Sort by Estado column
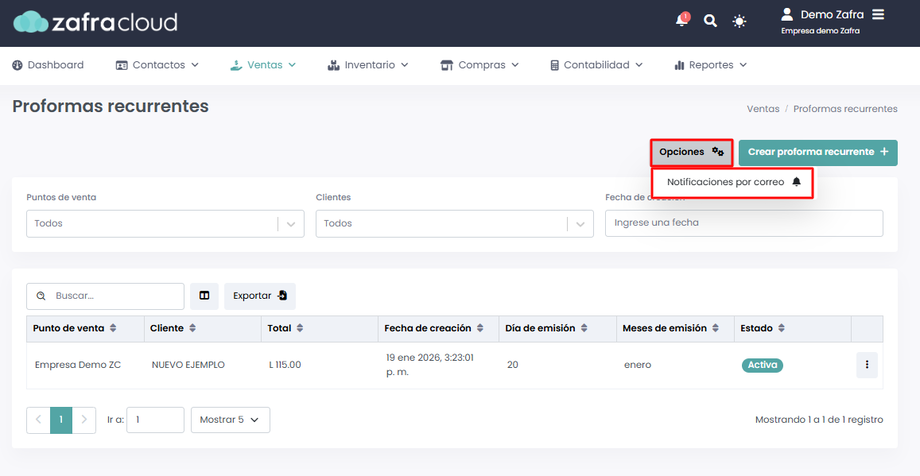The height and width of the screenshot is (476, 920). [793, 329]
